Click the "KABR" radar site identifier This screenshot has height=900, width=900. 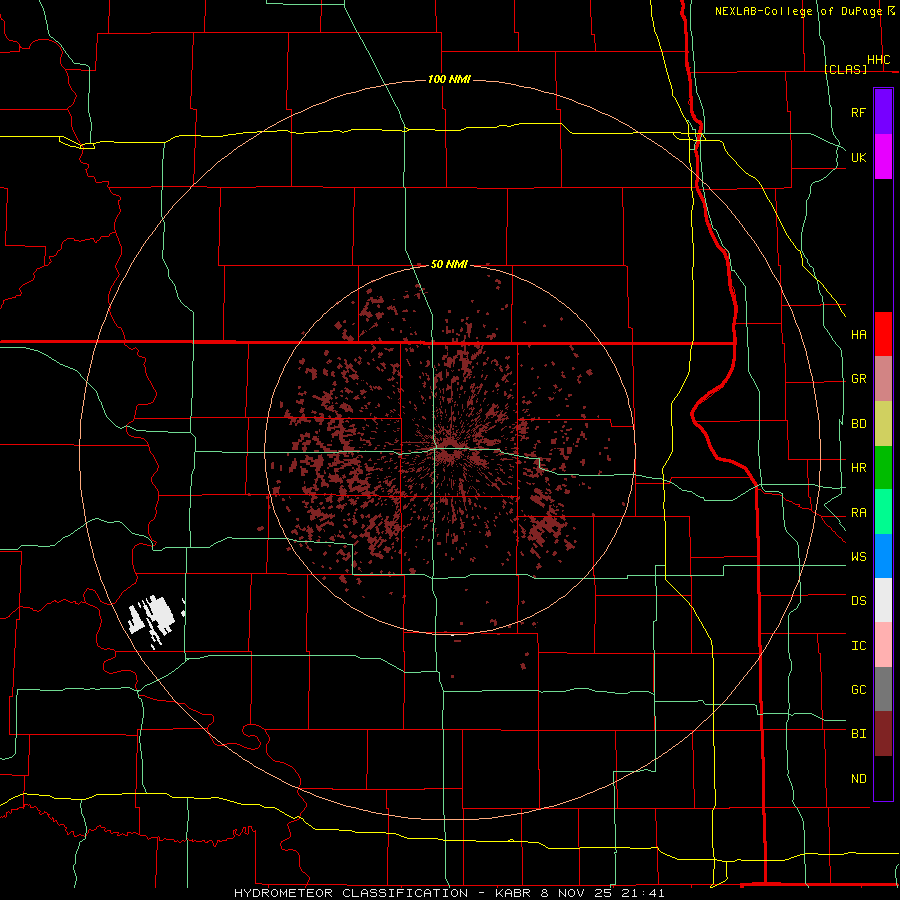point(513,893)
